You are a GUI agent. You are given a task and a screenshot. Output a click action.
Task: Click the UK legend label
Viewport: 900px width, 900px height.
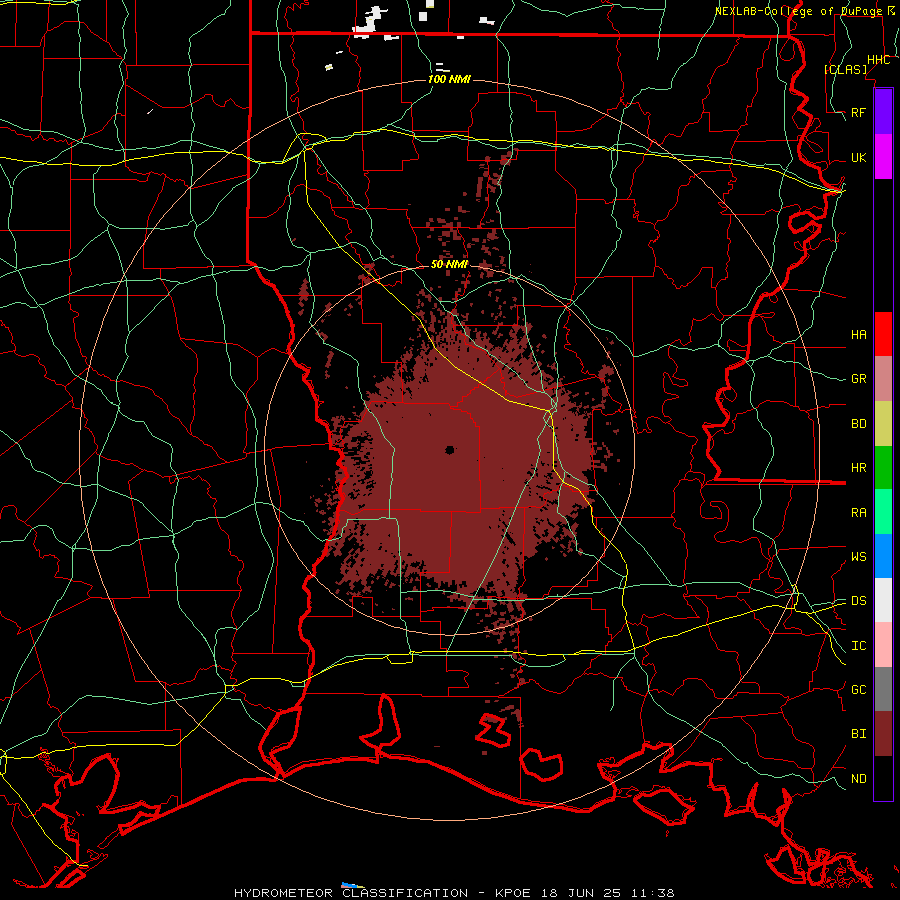(x=859, y=157)
